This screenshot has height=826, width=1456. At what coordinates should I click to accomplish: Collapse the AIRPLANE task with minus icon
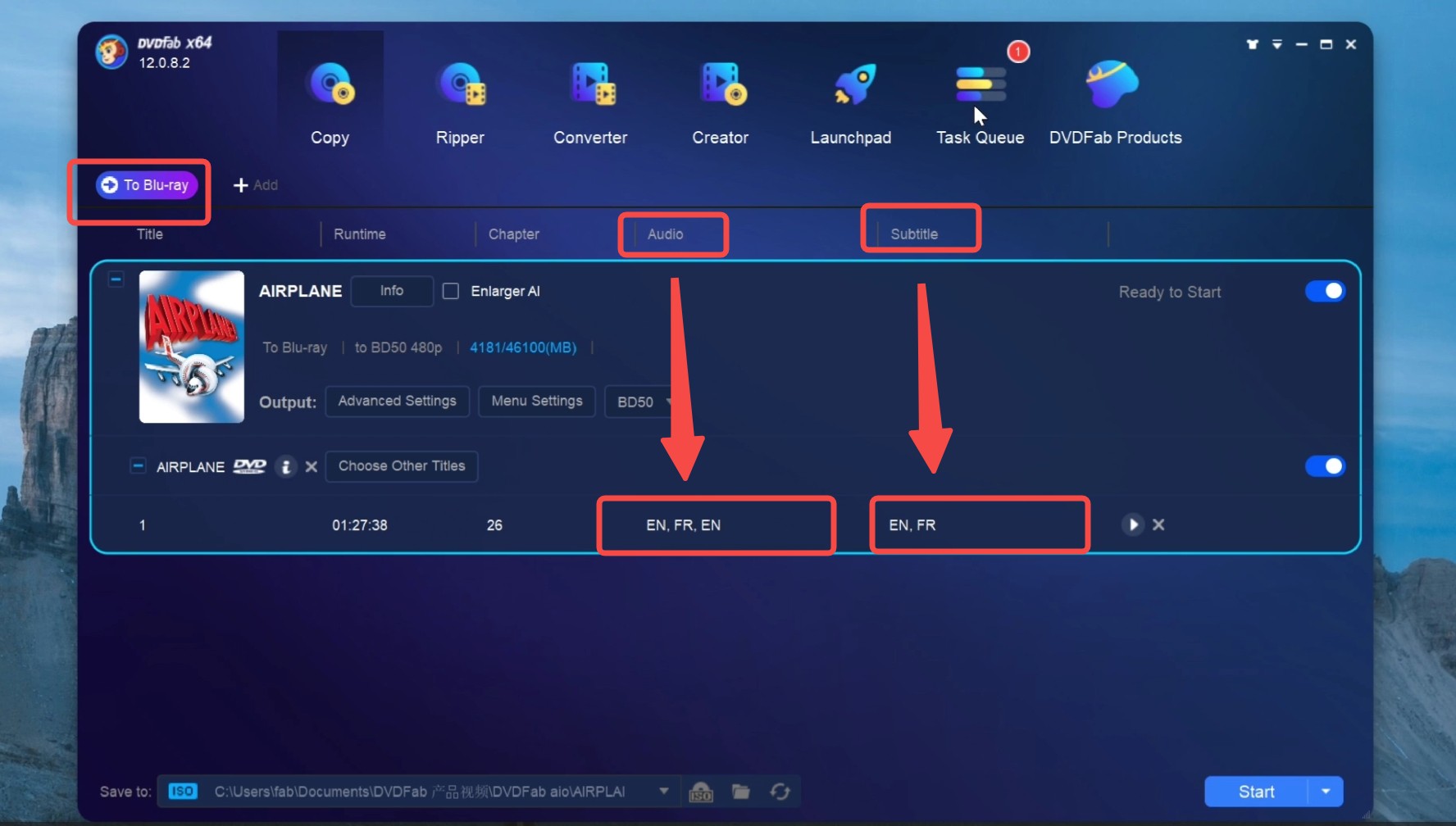116,279
